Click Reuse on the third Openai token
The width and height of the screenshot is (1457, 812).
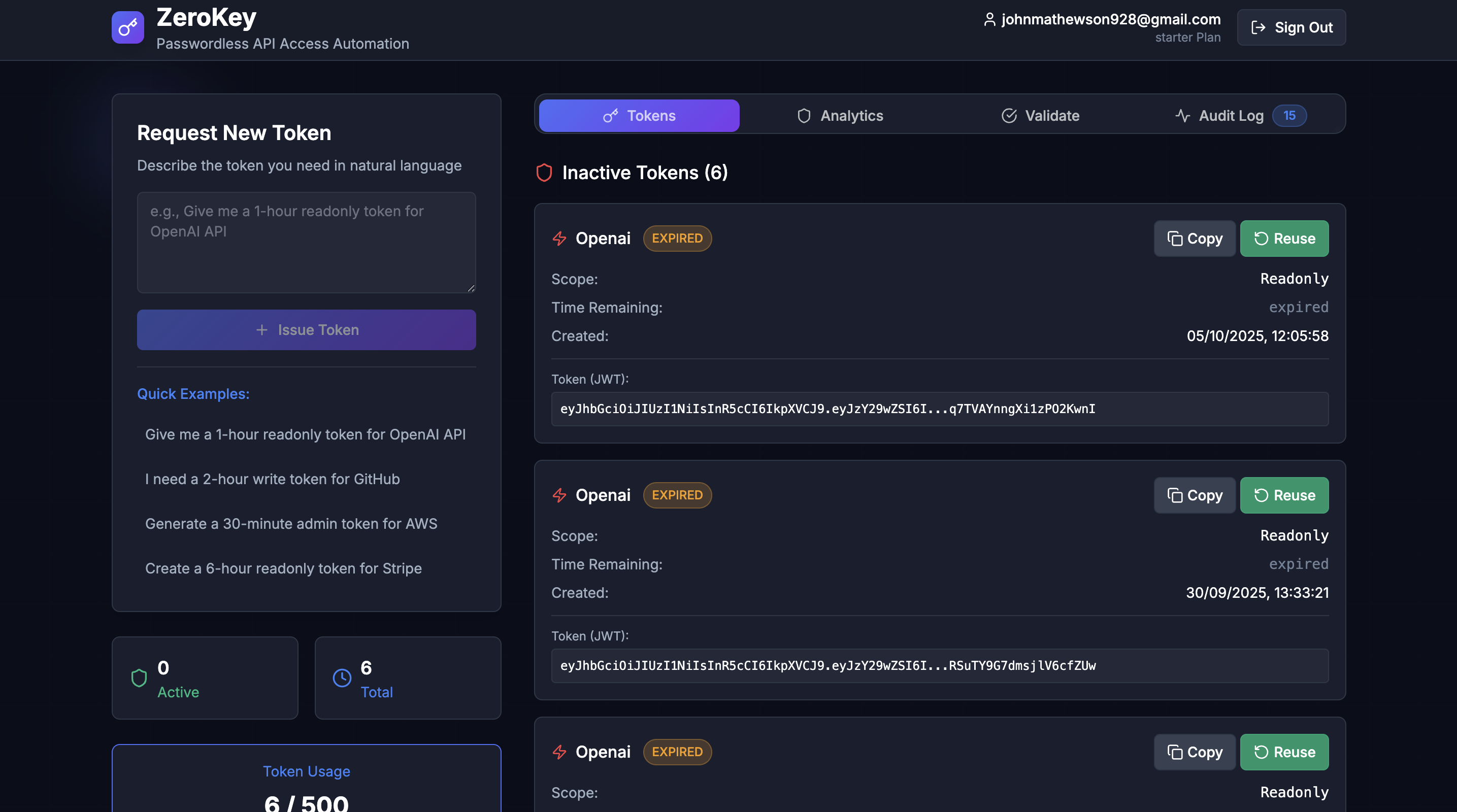tap(1283, 752)
